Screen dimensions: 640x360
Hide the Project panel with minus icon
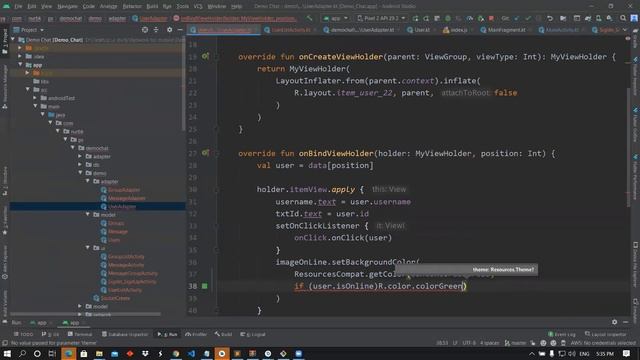pos(180,30)
